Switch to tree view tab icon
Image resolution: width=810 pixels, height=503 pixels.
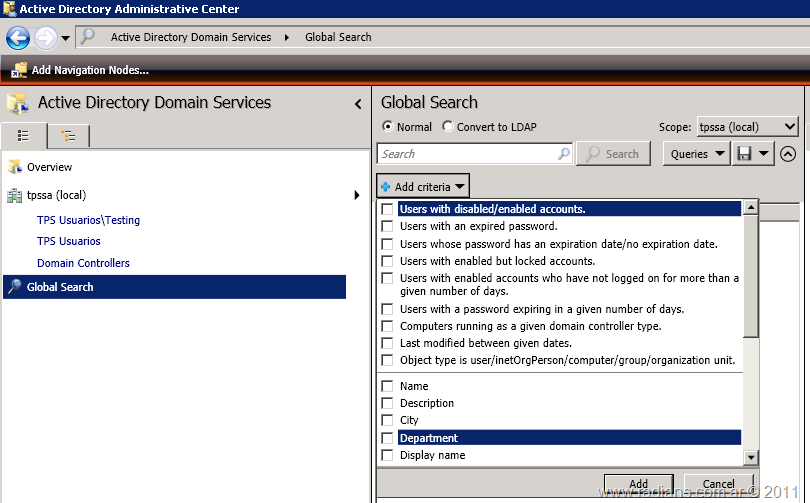[68, 136]
